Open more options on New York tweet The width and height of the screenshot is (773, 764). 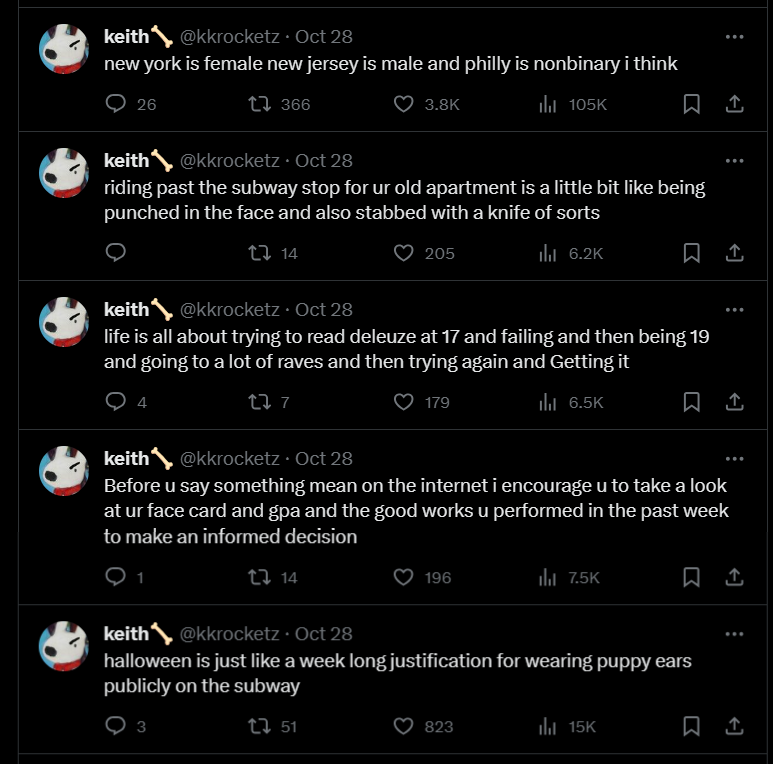[734, 36]
